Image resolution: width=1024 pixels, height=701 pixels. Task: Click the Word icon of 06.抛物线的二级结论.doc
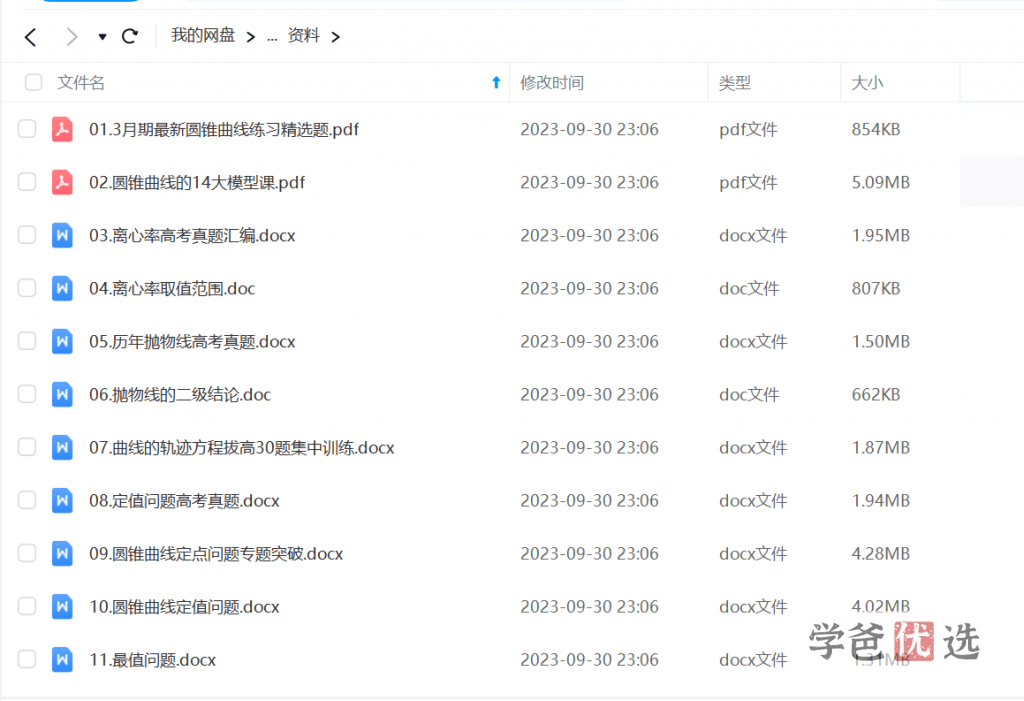pyautogui.click(x=62, y=394)
